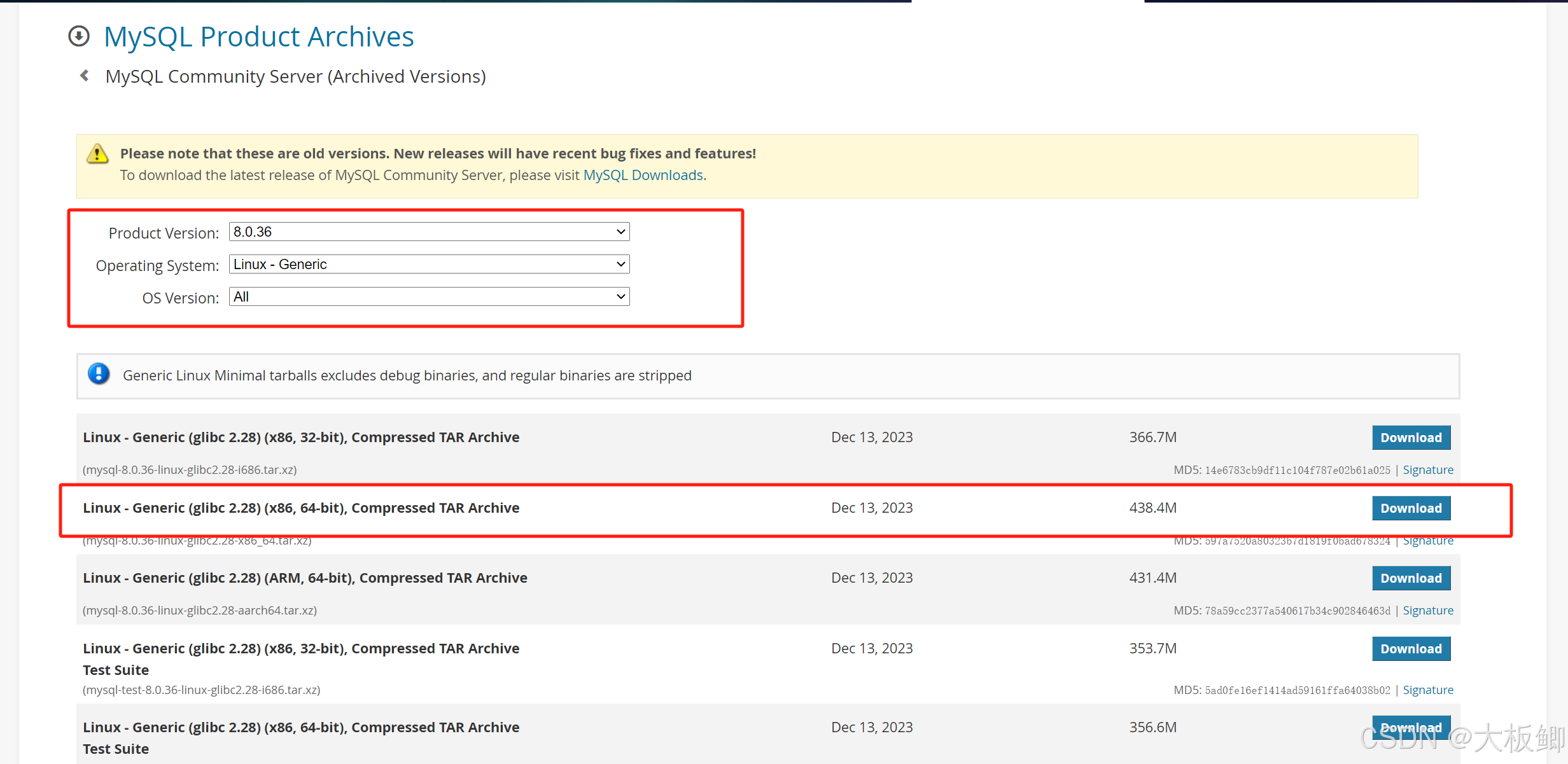Image resolution: width=1568 pixels, height=764 pixels.
Task: Download the x86 64-bit 438.4M archive
Action: pyautogui.click(x=1410, y=508)
